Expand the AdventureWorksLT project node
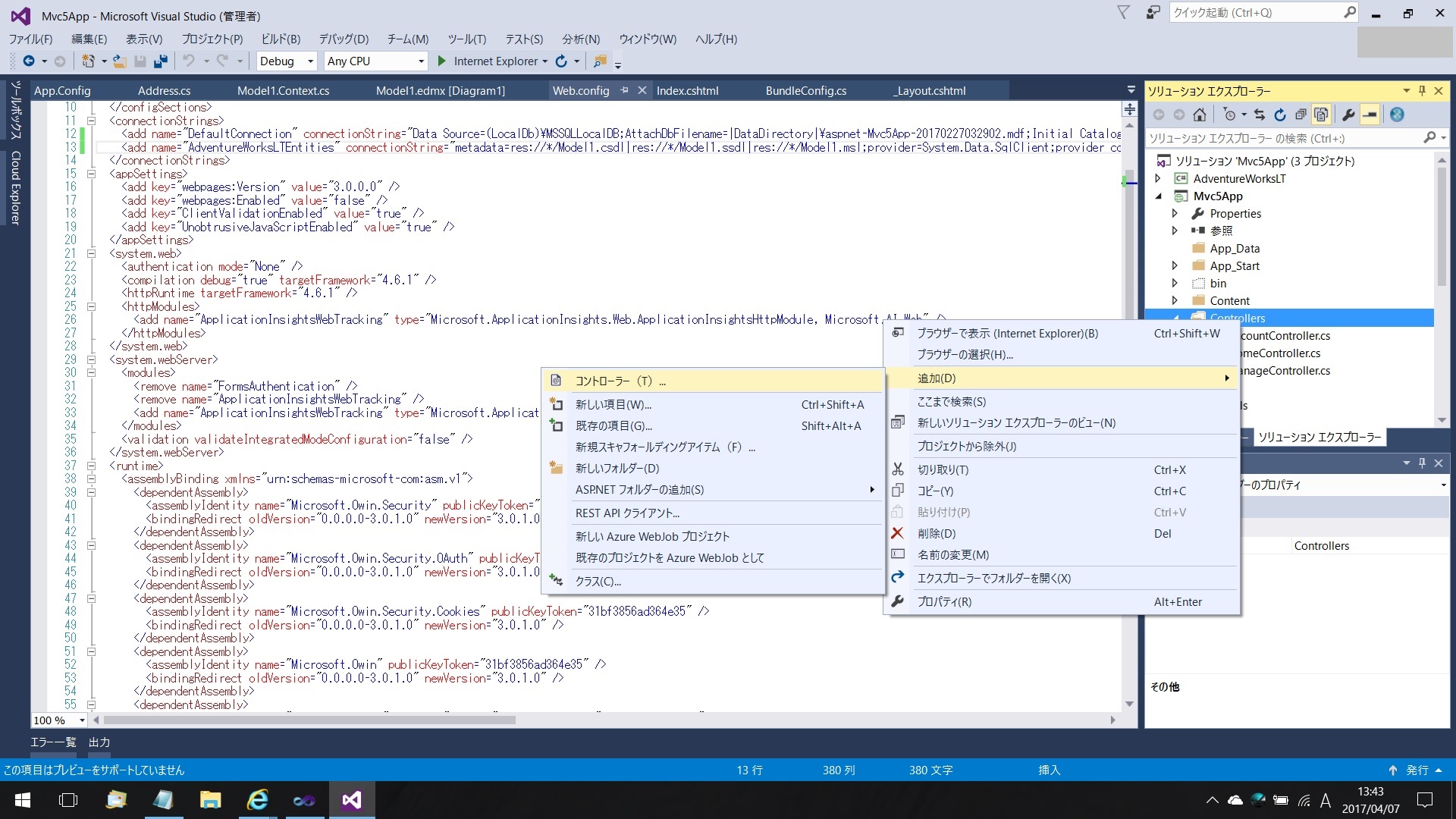 coord(1158,178)
